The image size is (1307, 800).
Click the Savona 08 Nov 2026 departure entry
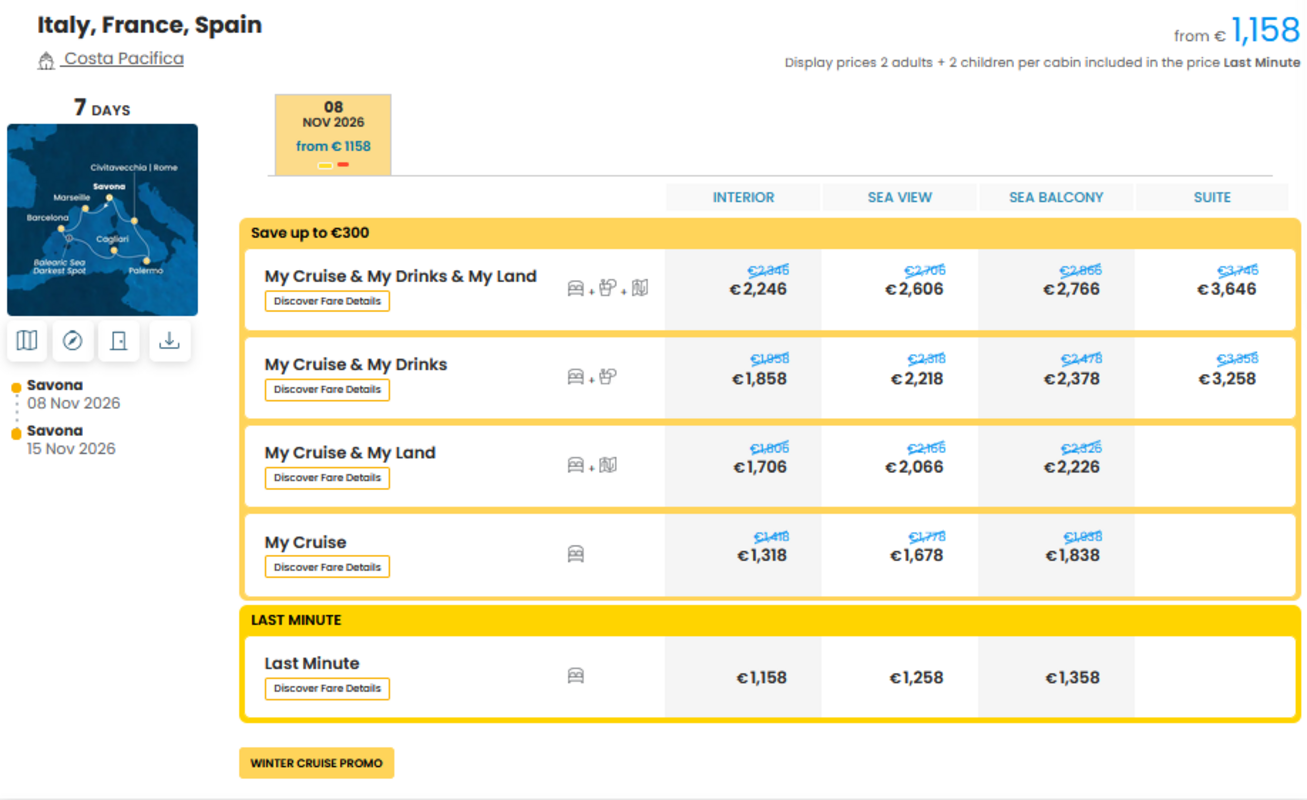(x=73, y=394)
